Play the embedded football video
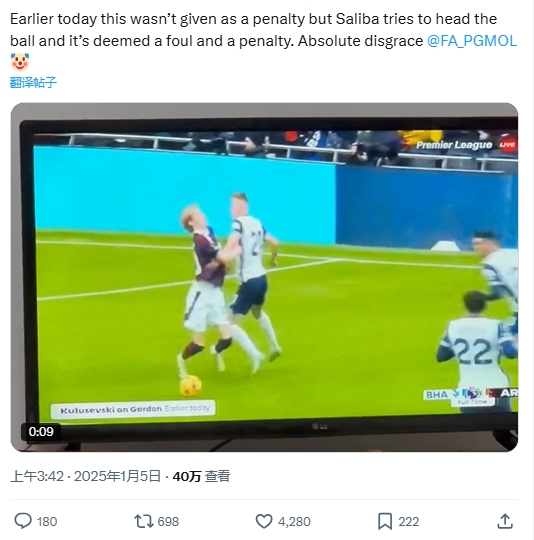Viewport: 534px width, 540px height. pyautogui.click(x=264, y=277)
